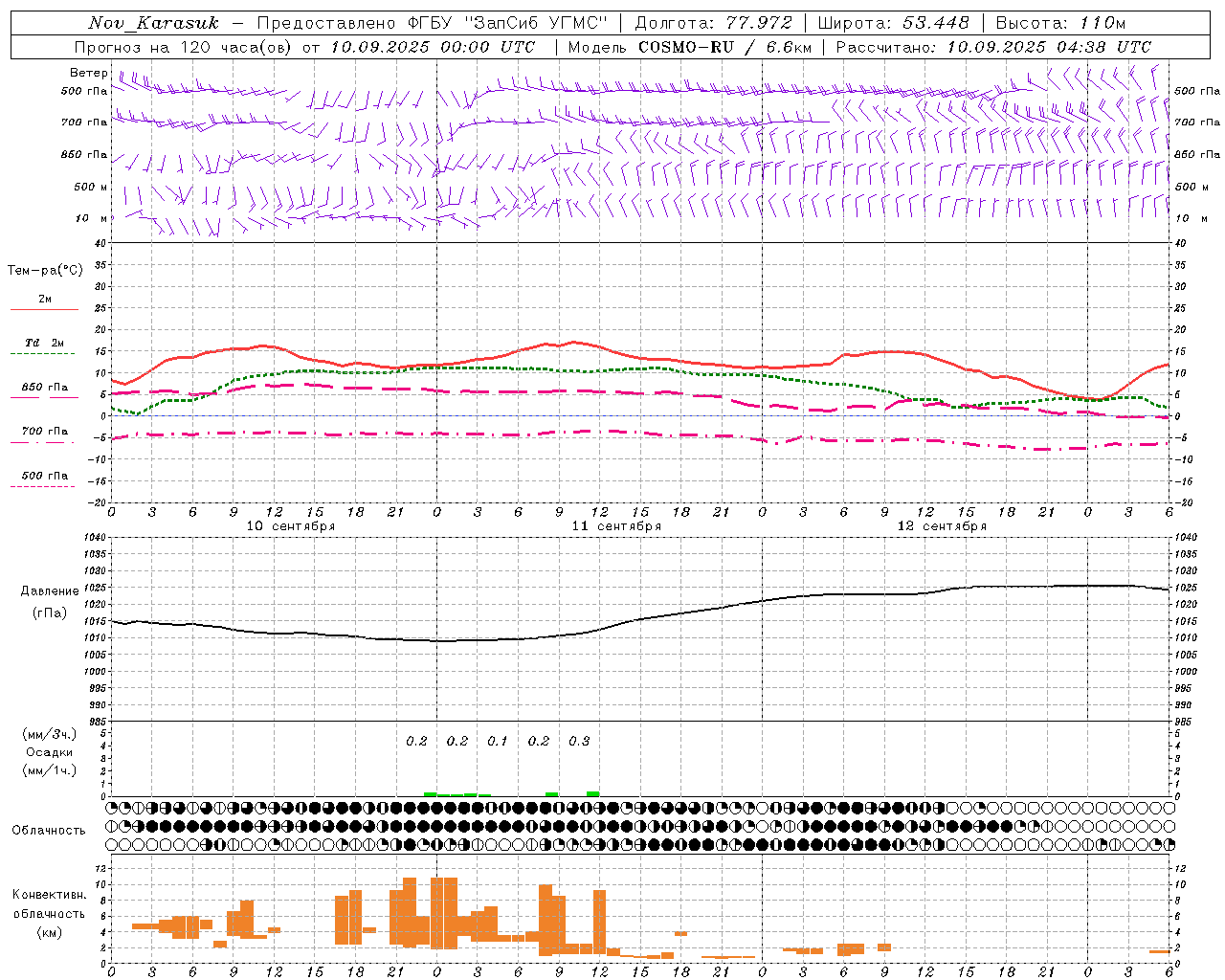
Task: Click the station name Nov_Karasuk
Action: click(x=153, y=23)
